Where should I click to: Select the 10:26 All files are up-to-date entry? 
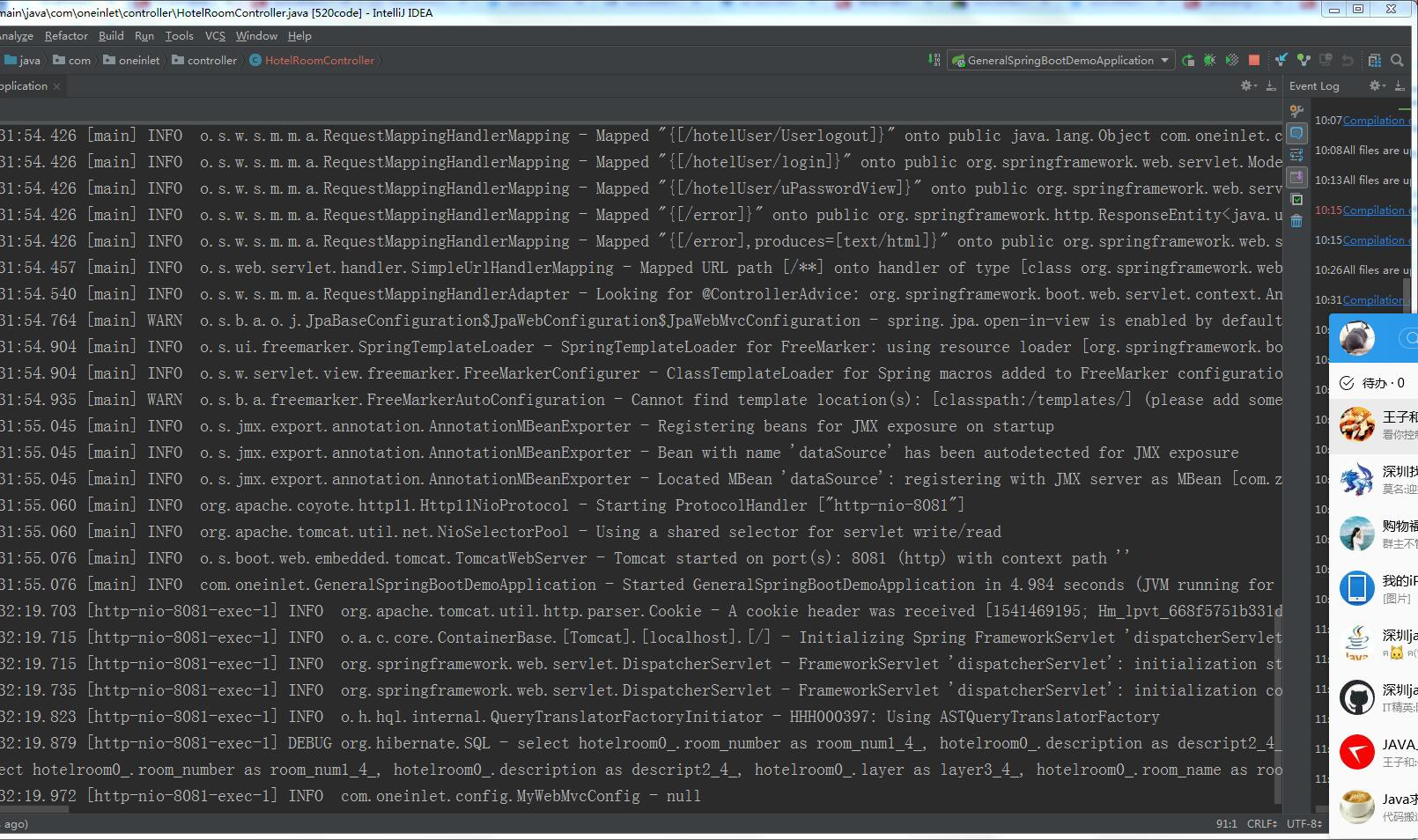tap(1363, 270)
